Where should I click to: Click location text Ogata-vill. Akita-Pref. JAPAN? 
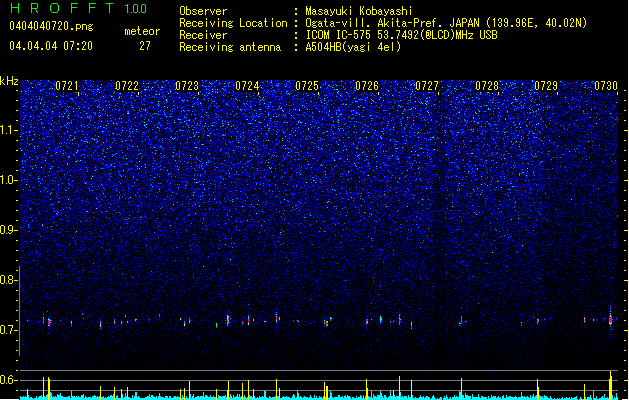(393, 23)
